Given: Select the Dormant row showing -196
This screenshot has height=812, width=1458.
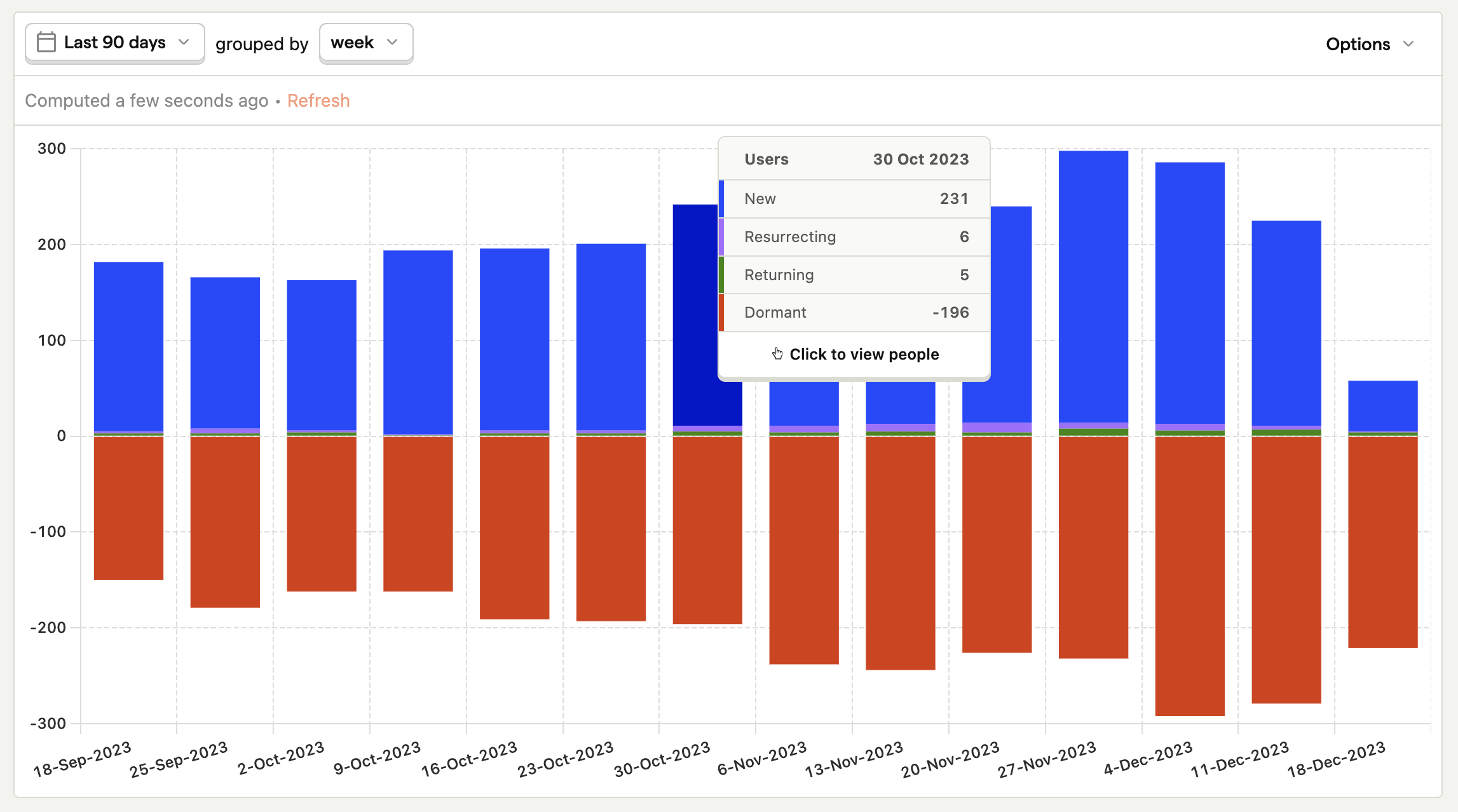Looking at the screenshot, I should pyautogui.click(x=854, y=313).
